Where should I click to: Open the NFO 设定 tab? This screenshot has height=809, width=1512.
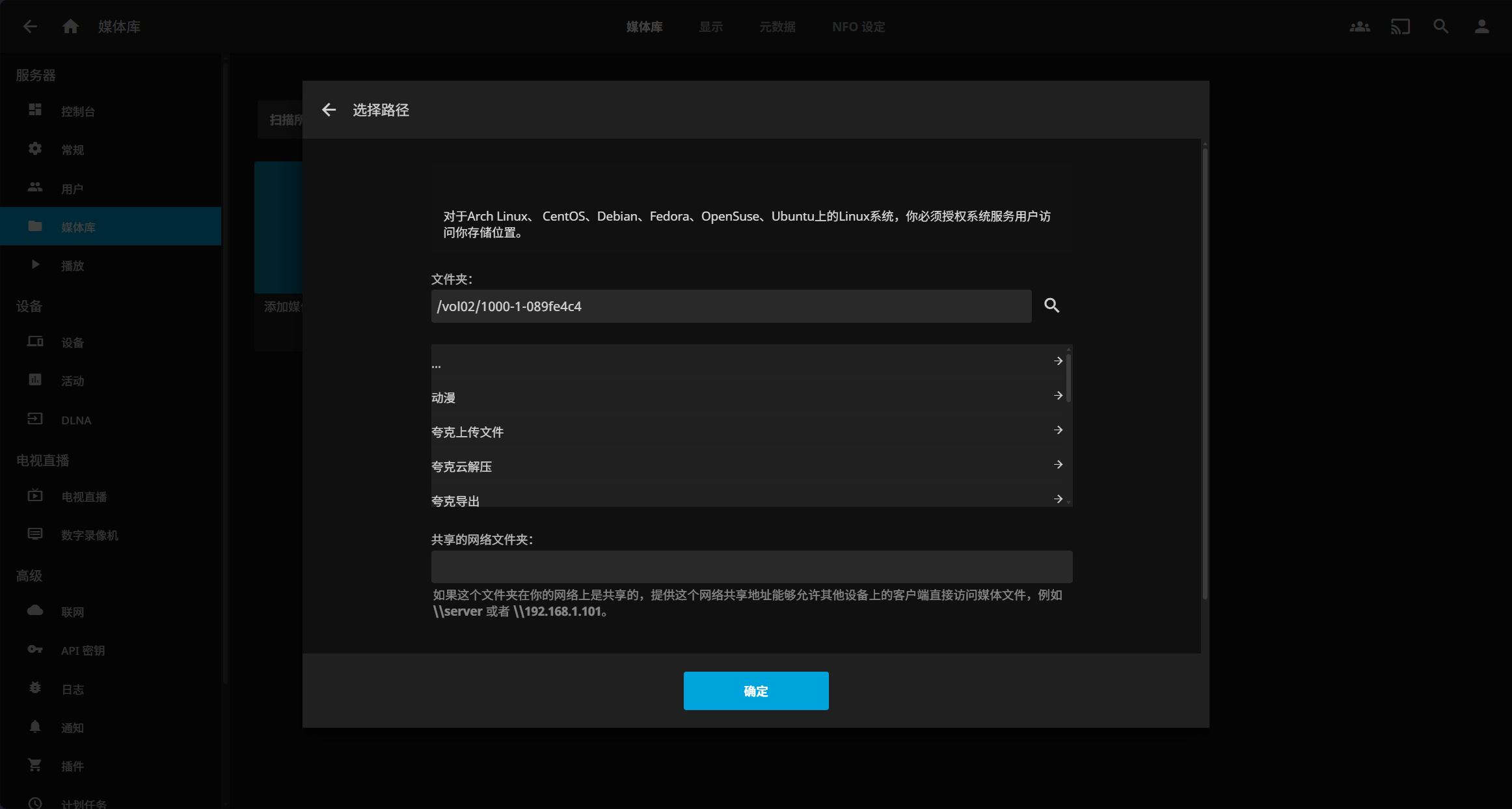(x=858, y=27)
